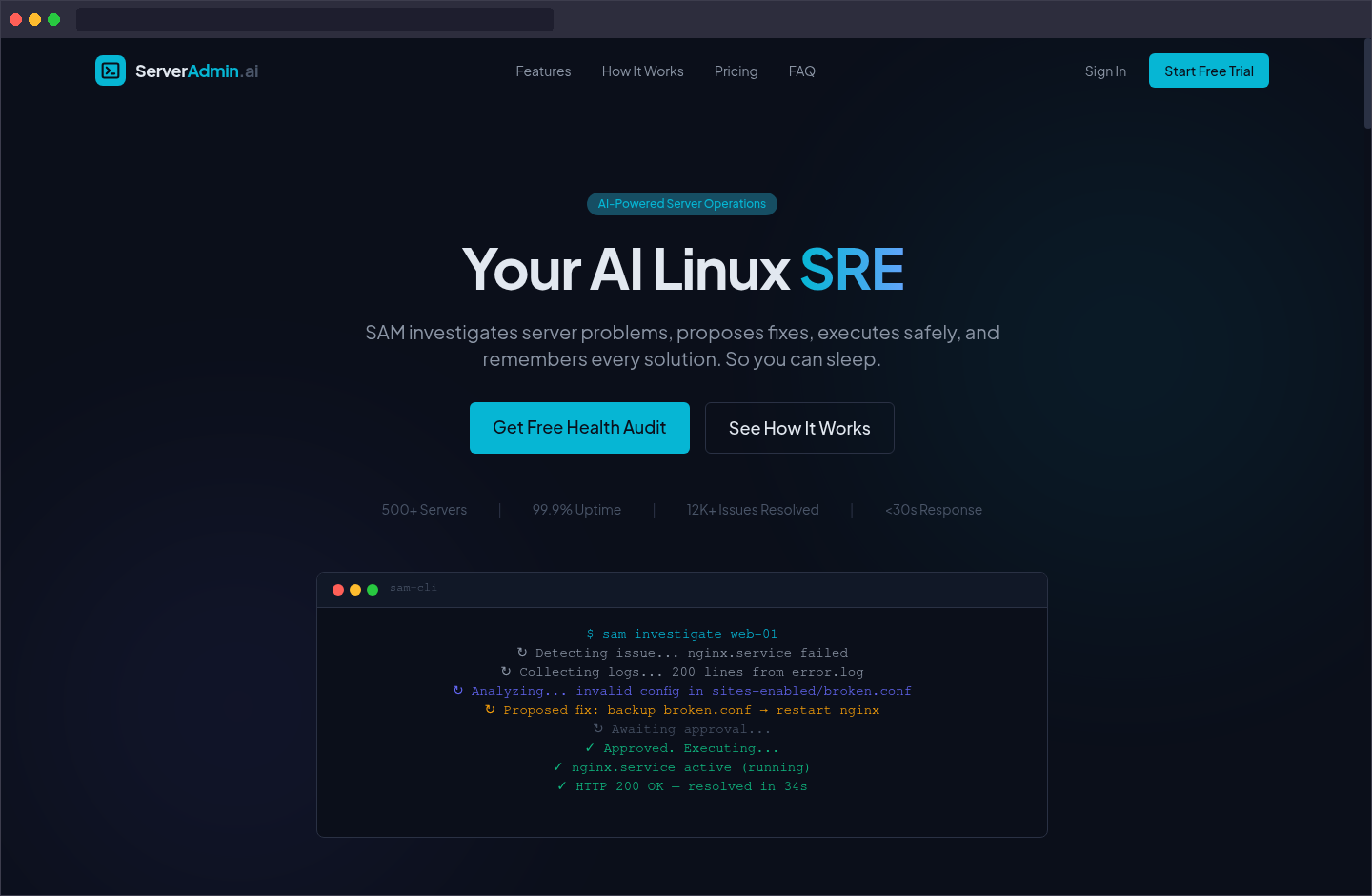Click the ServerAdmin.ai brand name text
Viewport: 1372px width, 896px height.
coord(195,71)
